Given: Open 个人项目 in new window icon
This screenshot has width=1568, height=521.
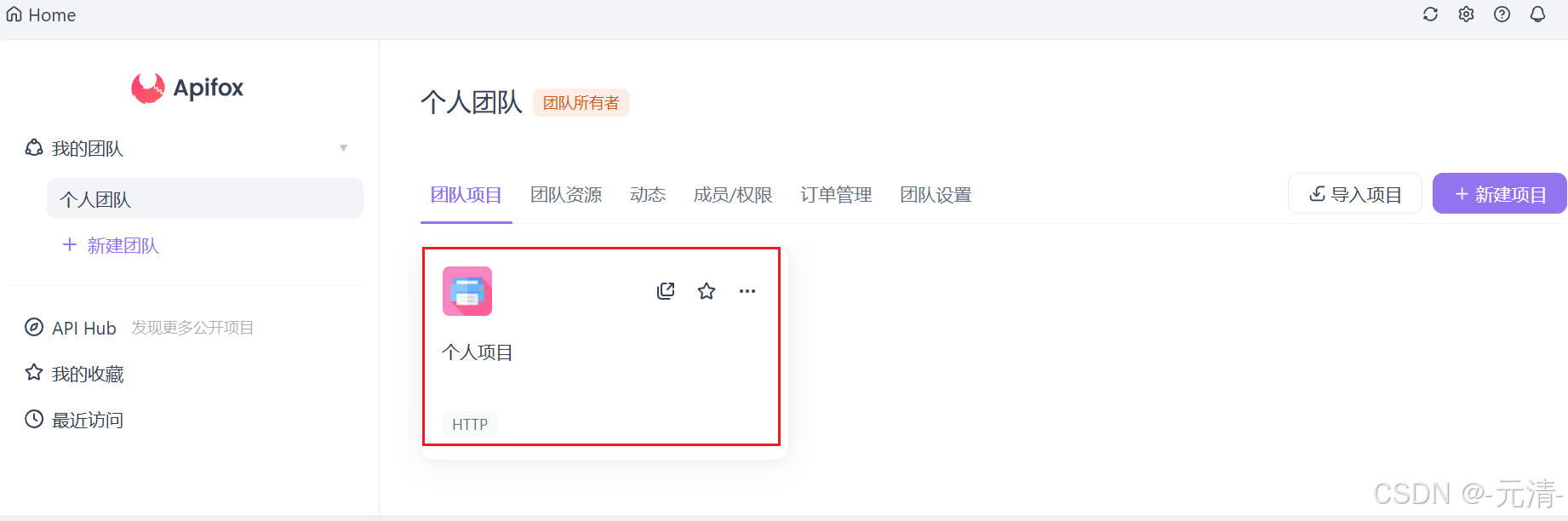Looking at the screenshot, I should pyautogui.click(x=666, y=291).
